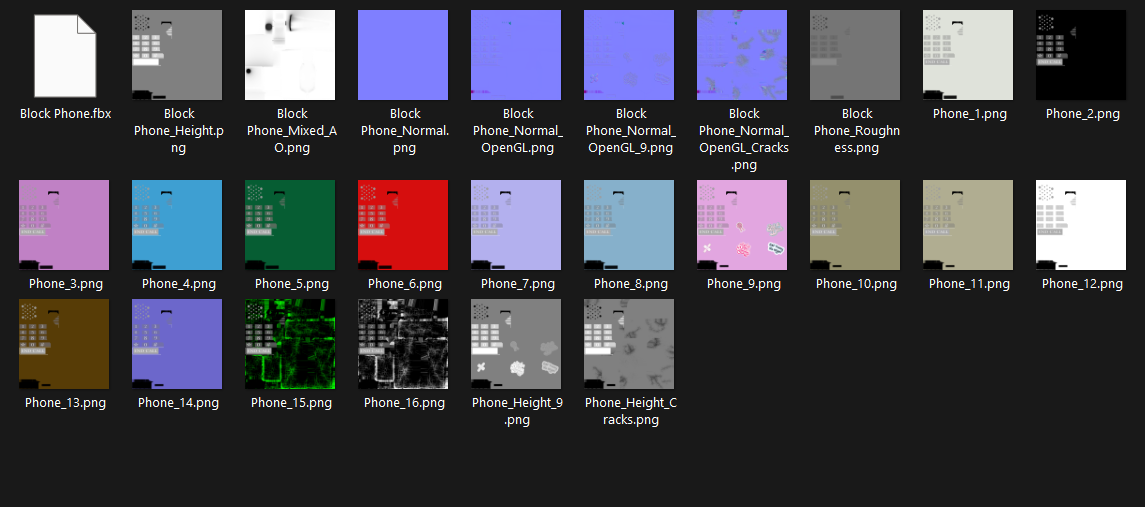Click the Block Phone_Mixed_AO.png file
The width and height of the screenshot is (1145, 507).
(x=290, y=55)
